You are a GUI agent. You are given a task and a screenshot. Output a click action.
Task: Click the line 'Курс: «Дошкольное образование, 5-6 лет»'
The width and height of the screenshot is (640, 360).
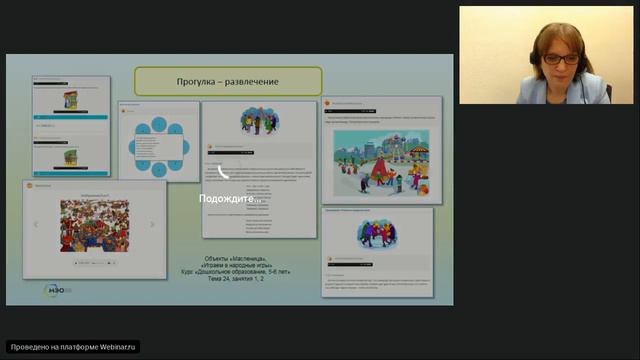pyautogui.click(x=236, y=272)
